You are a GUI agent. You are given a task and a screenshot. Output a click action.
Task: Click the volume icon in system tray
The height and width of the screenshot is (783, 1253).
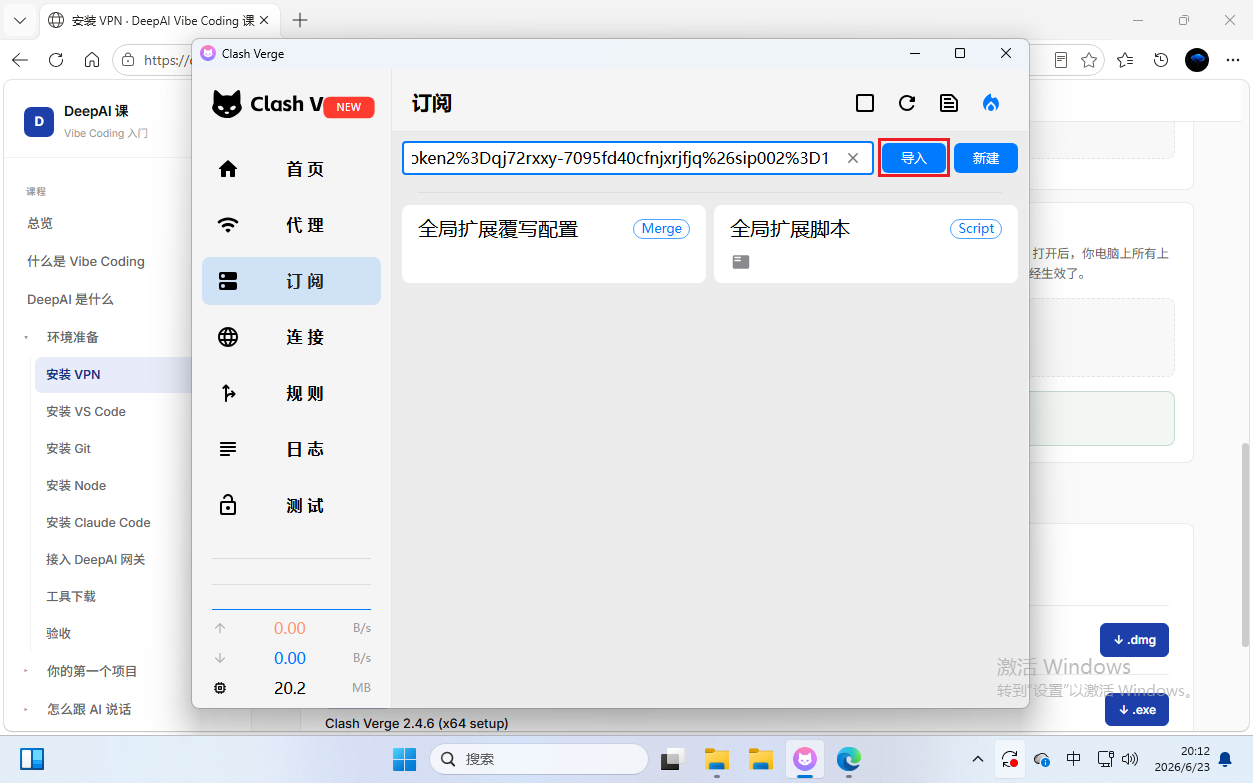click(1131, 759)
